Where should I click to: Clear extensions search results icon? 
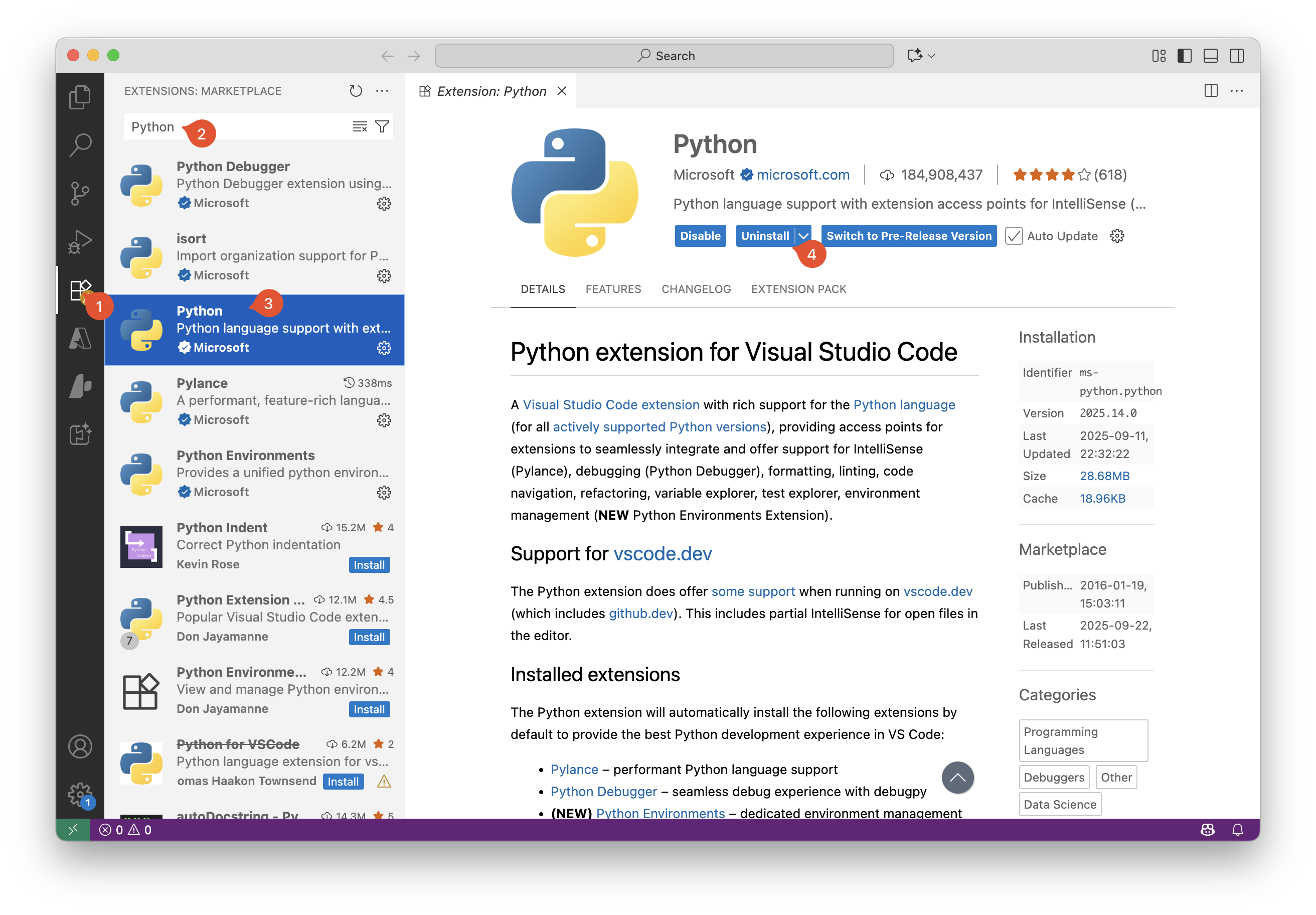[x=360, y=127]
